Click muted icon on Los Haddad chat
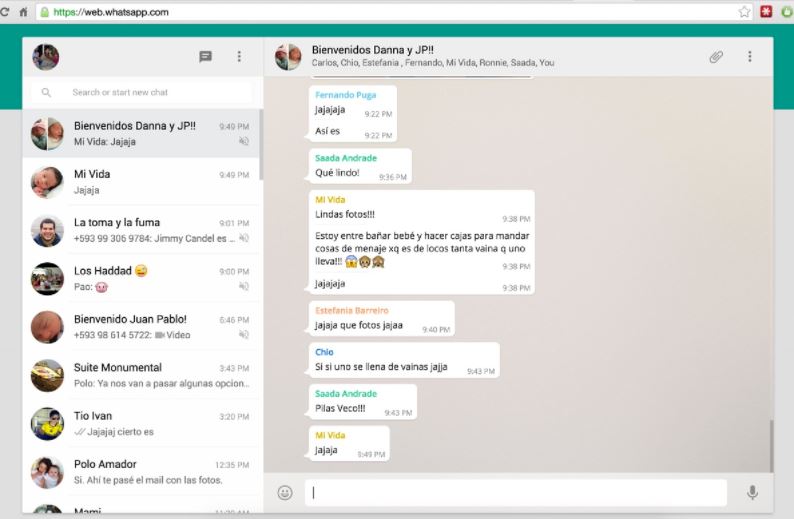The image size is (794, 519). [244, 286]
